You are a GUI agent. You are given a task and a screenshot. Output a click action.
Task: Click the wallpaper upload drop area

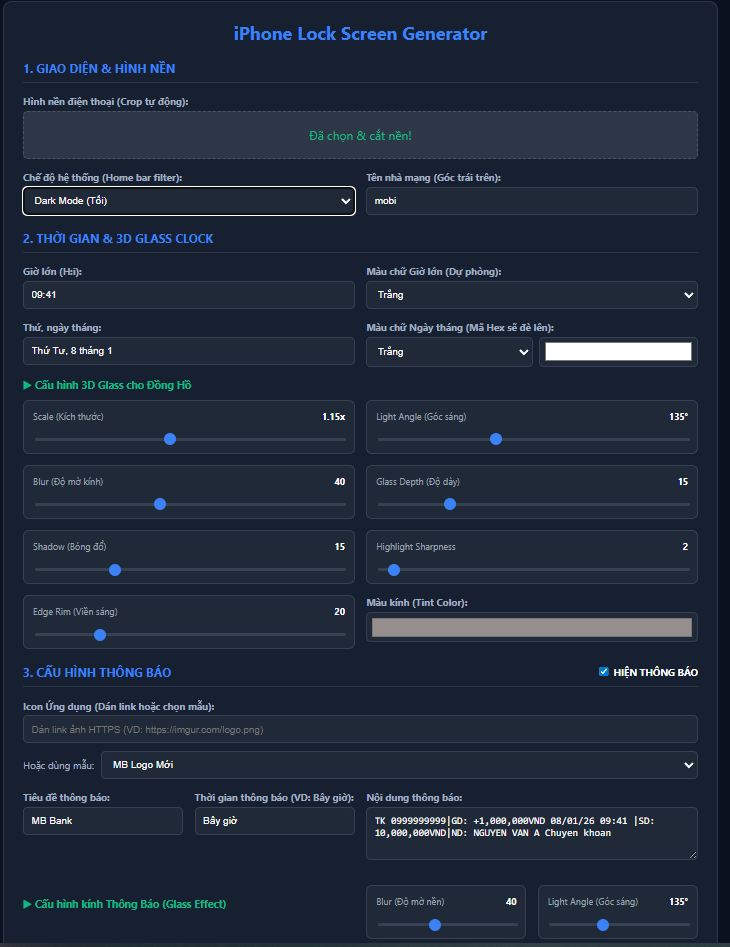[360, 135]
